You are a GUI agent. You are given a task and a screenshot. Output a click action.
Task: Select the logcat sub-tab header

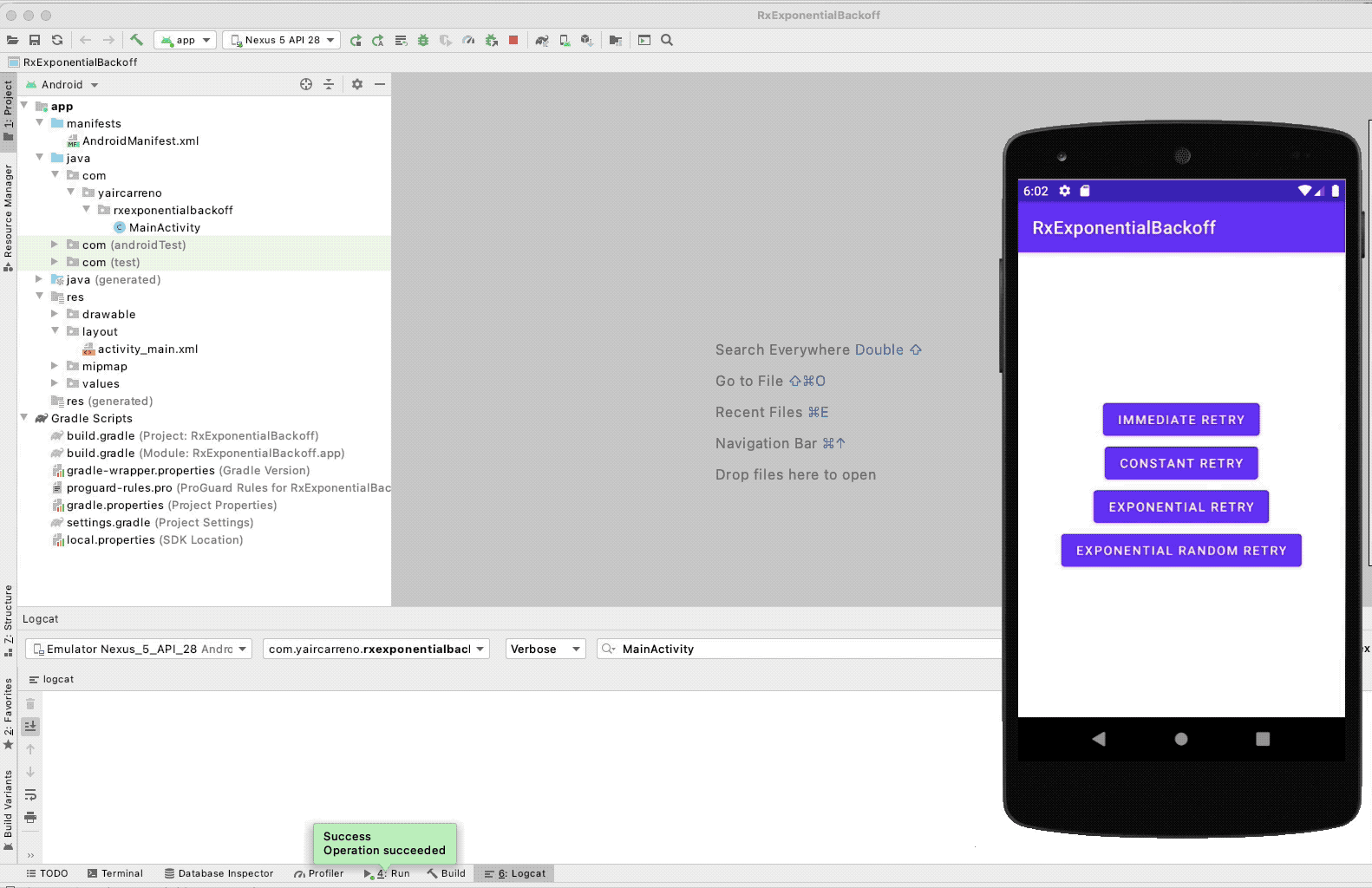click(x=51, y=679)
